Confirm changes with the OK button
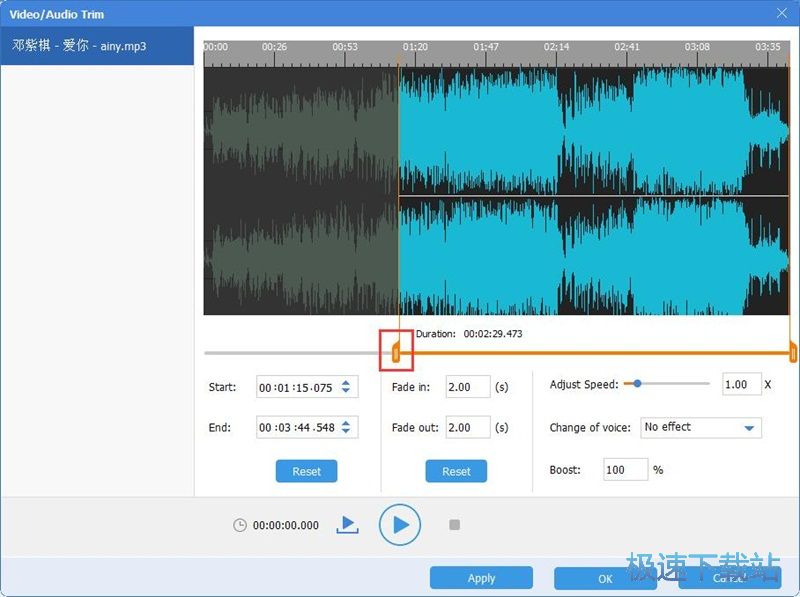The height and width of the screenshot is (597, 800). coord(604,577)
